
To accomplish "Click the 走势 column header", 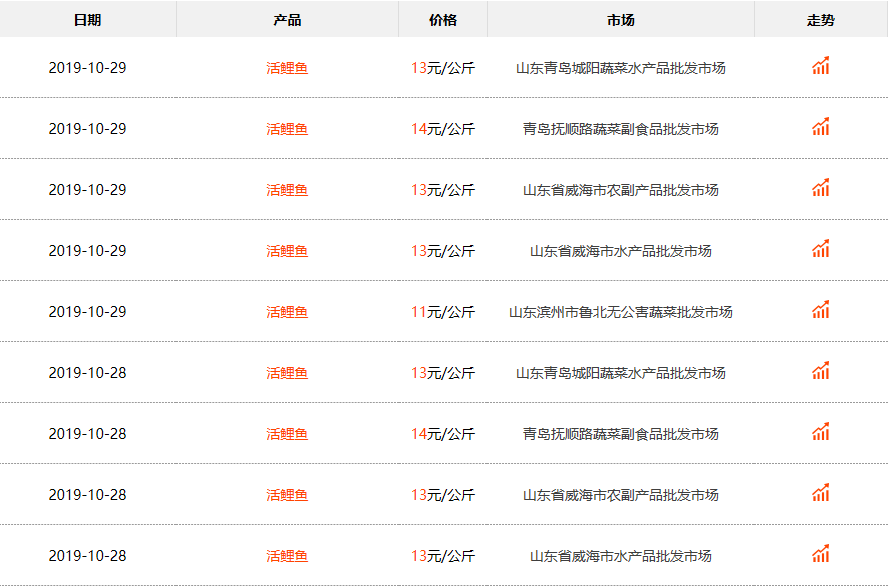I will tap(820, 20).
